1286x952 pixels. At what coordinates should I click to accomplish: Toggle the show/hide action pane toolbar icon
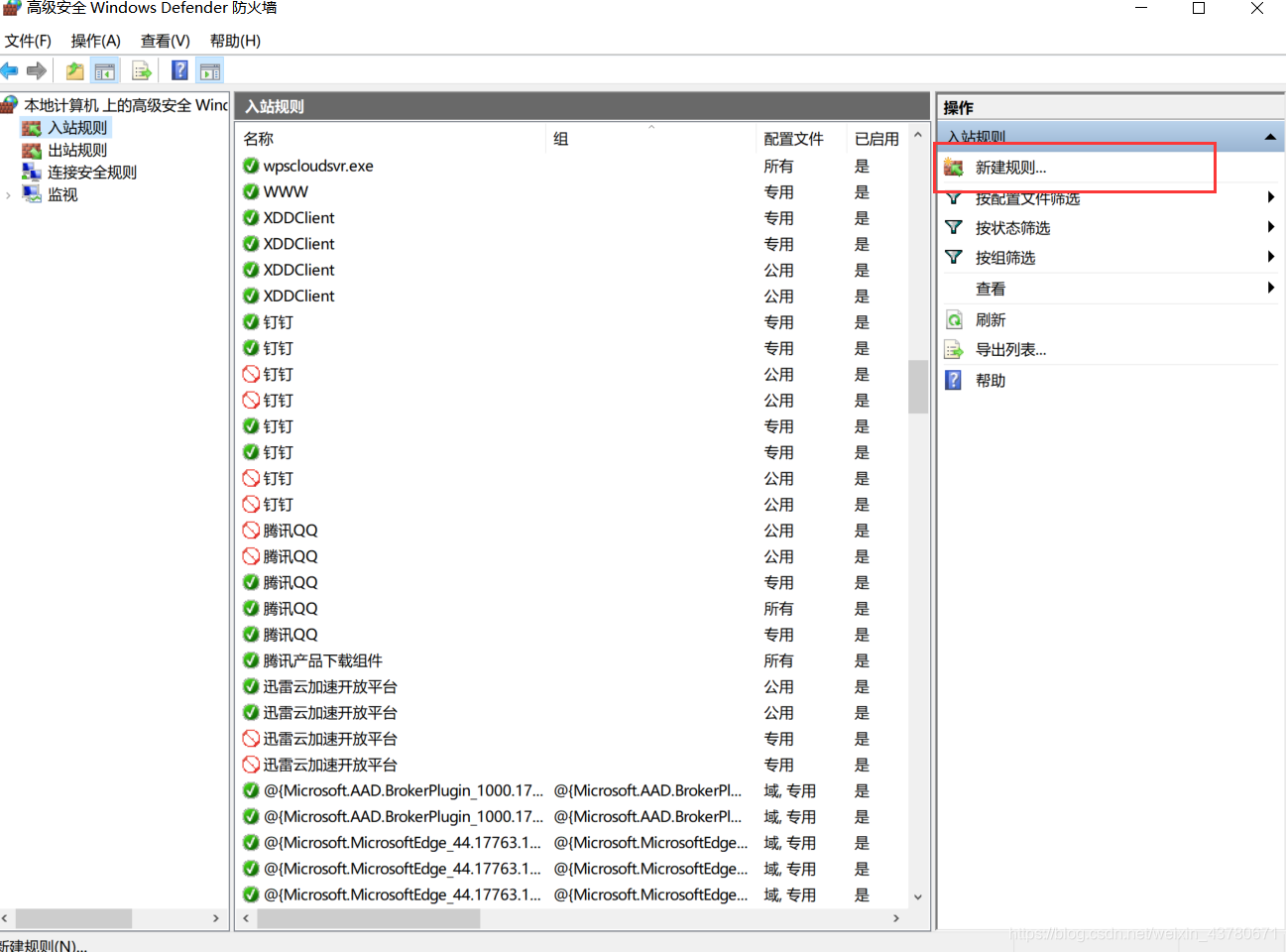tap(210, 70)
